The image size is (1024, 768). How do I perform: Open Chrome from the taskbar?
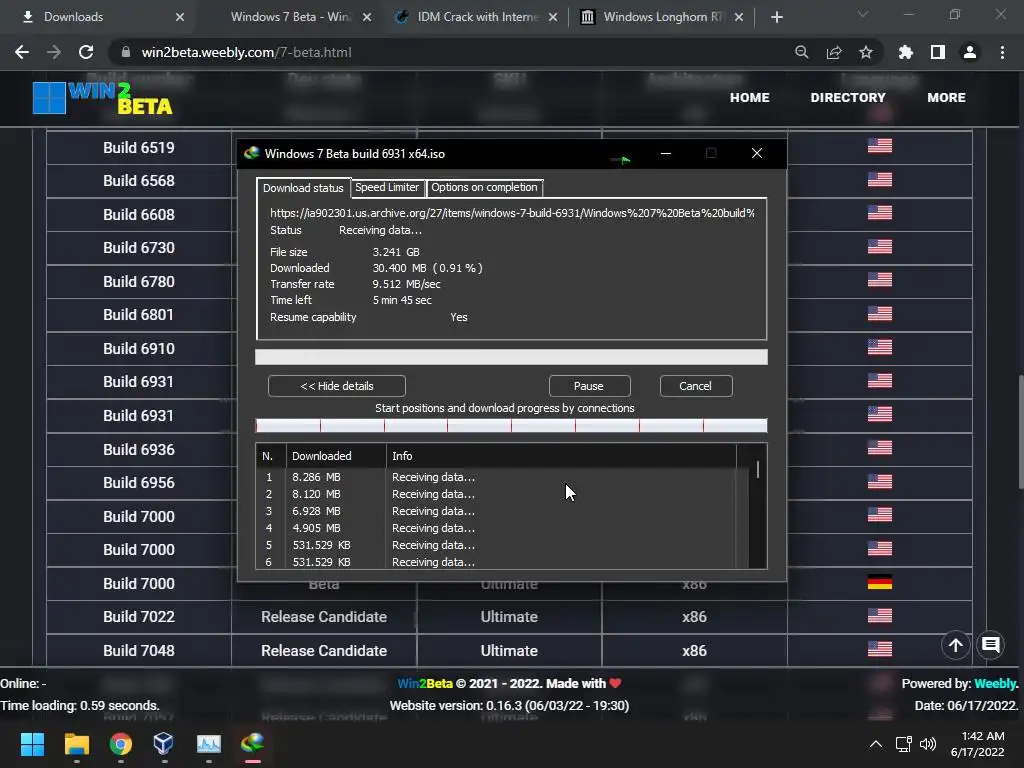coord(121,744)
